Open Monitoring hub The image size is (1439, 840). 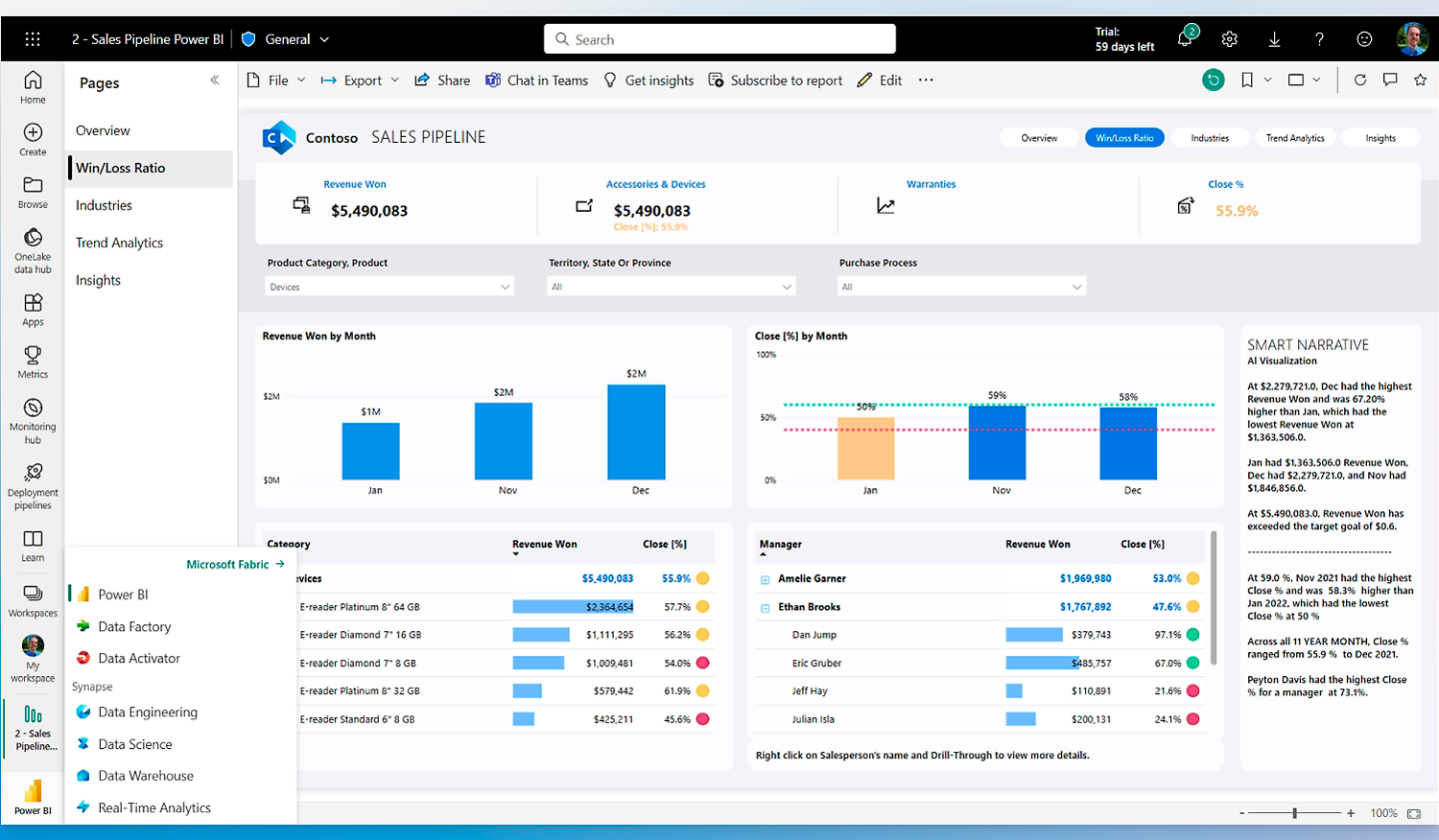tap(33, 421)
